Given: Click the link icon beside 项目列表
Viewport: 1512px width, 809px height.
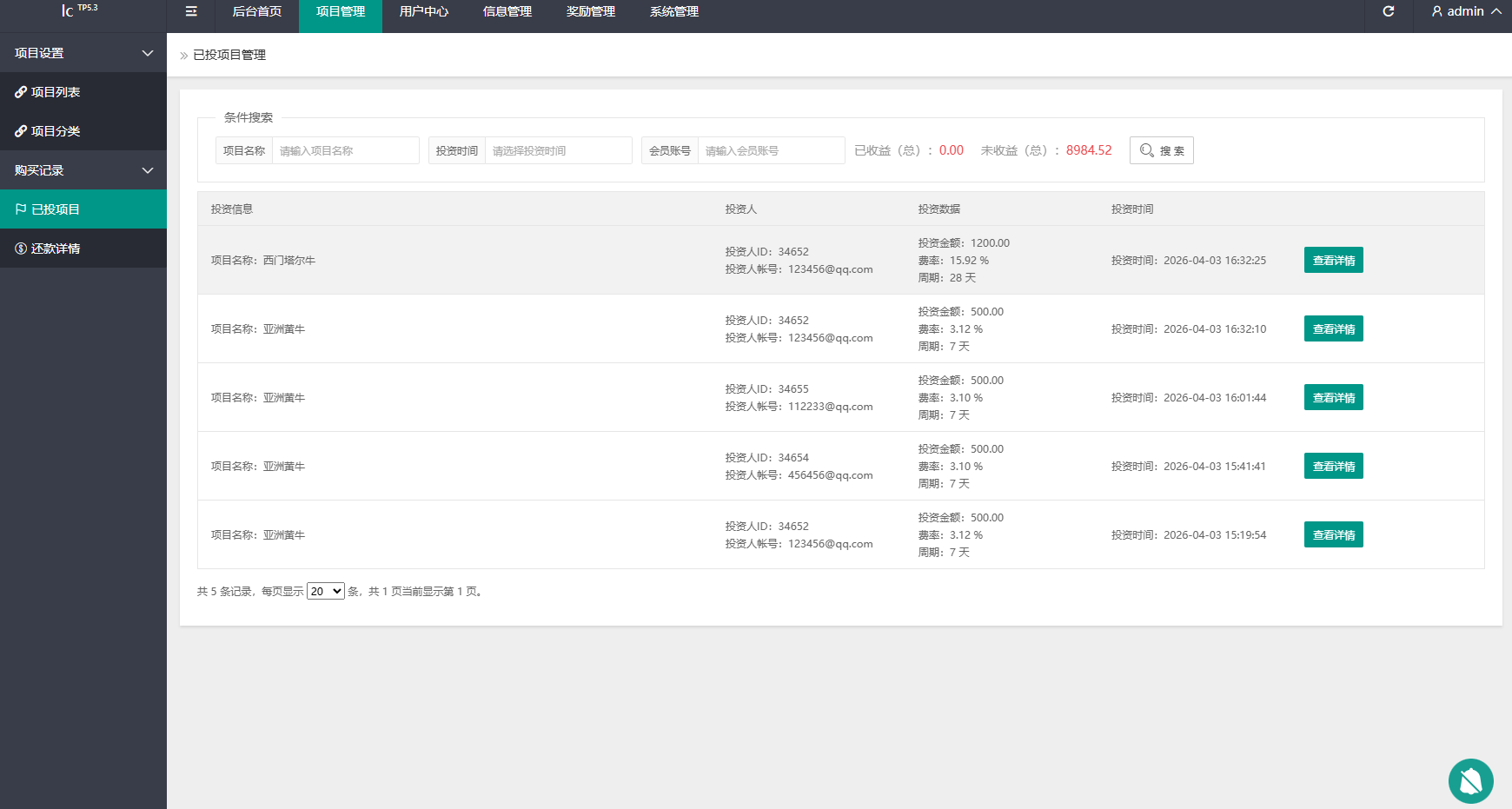Looking at the screenshot, I should 21,92.
